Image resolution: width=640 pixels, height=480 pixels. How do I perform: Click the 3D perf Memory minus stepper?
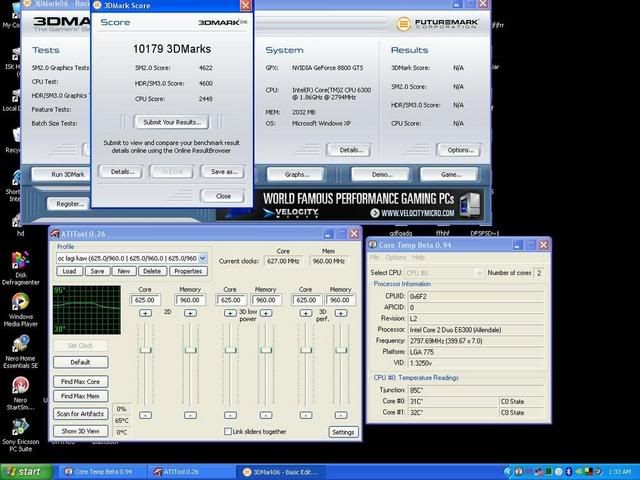pyautogui.click(x=340, y=415)
